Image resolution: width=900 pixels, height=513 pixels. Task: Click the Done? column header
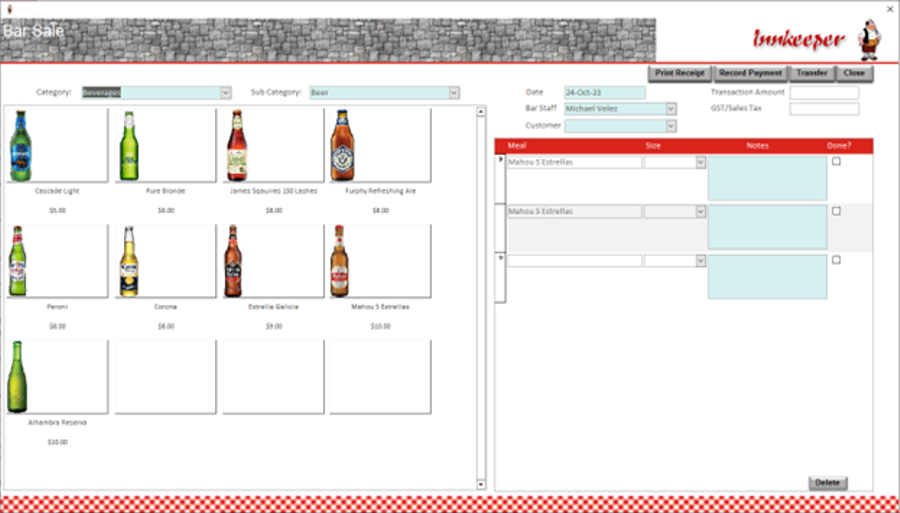[839, 146]
